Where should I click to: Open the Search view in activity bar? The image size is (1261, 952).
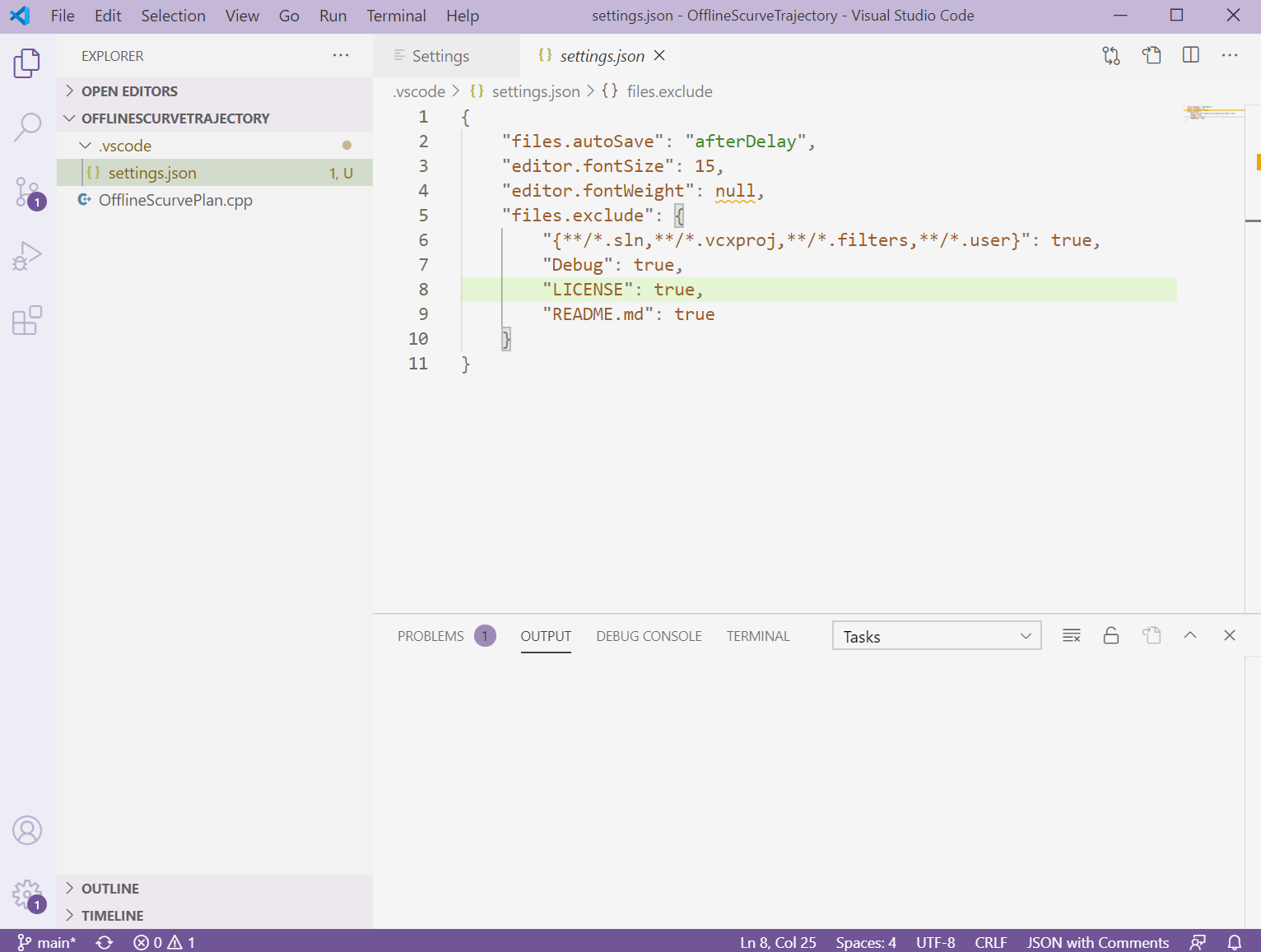click(x=27, y=128)
